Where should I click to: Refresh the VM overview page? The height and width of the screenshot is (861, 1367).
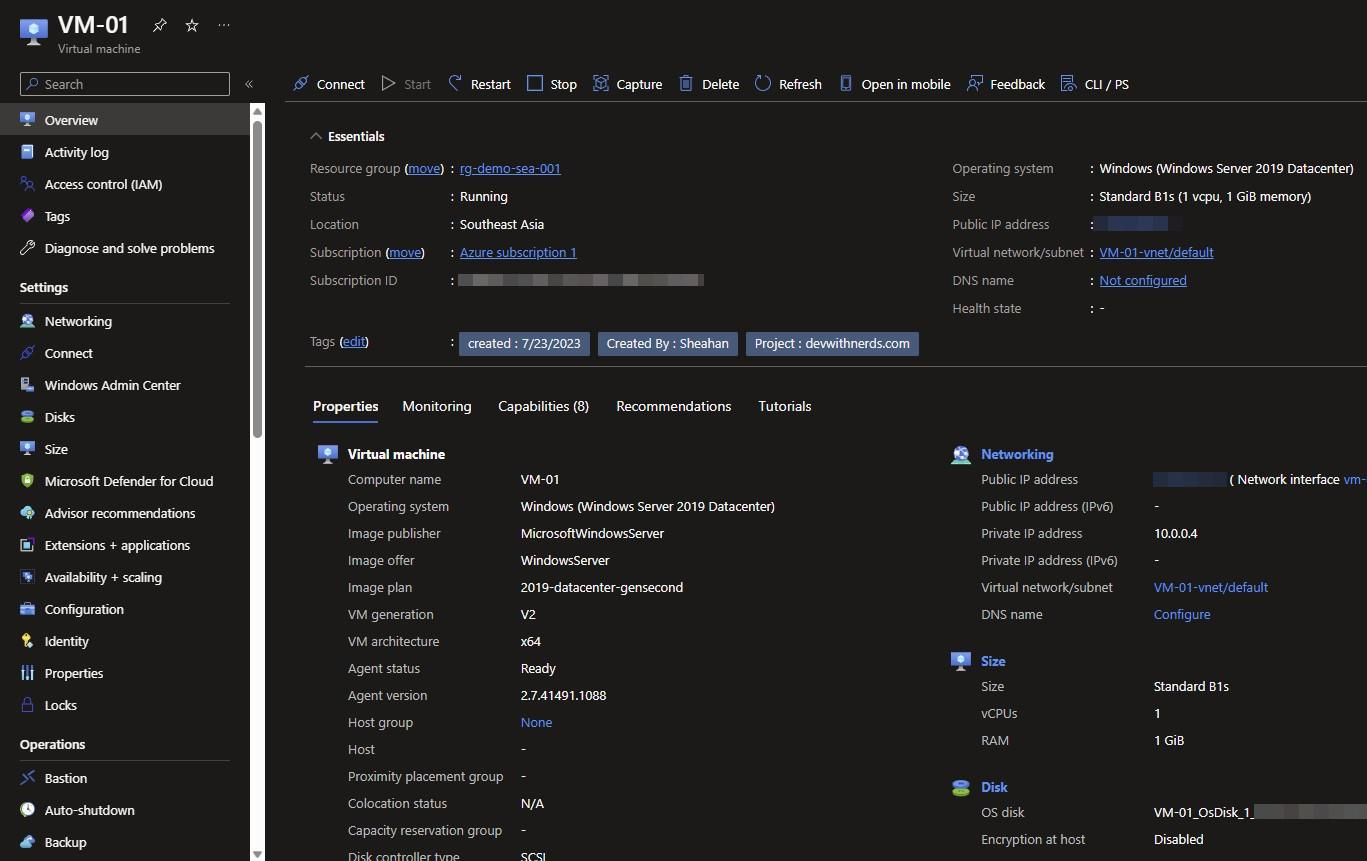coord(788,84)
